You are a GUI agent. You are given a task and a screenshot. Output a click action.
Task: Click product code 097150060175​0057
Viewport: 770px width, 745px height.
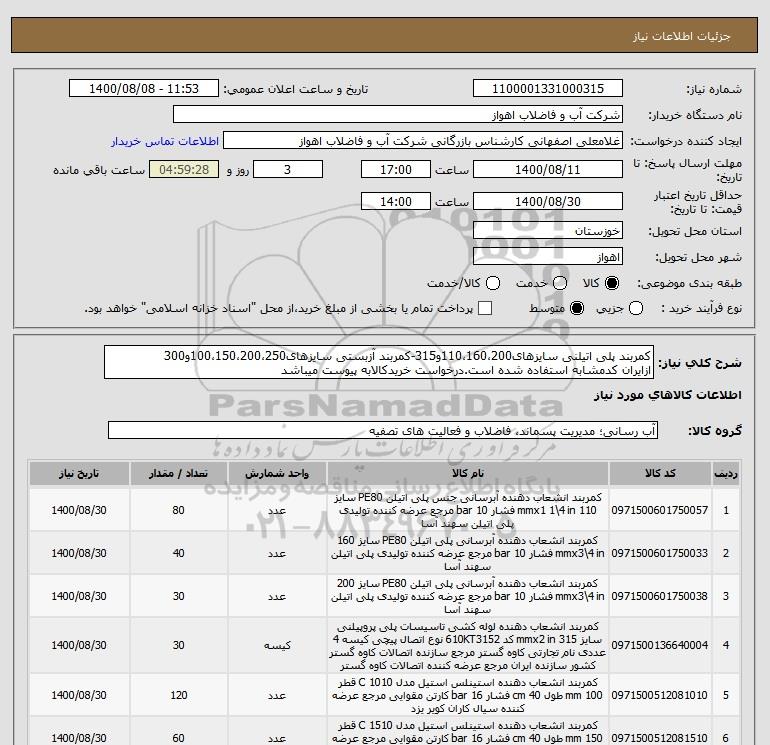click(x=660, y=511)
